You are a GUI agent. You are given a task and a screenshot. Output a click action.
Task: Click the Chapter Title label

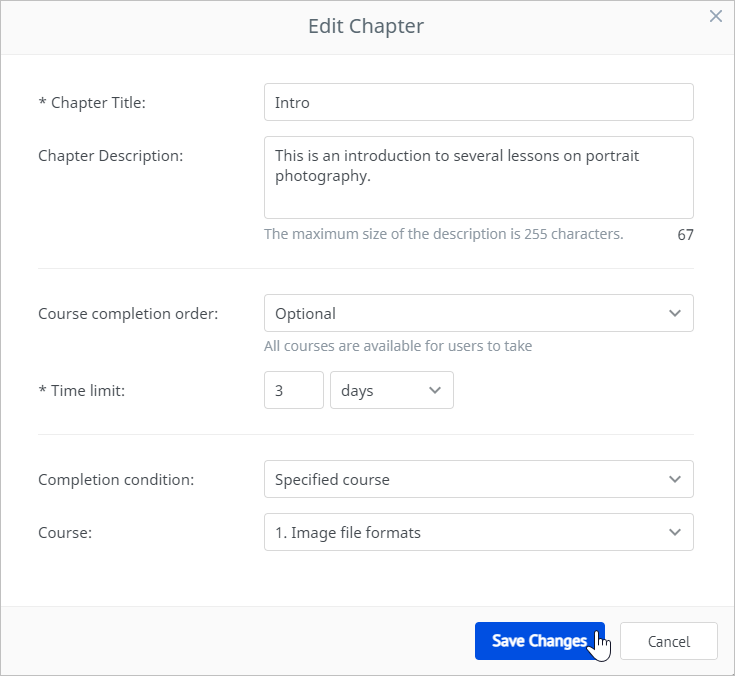pyautogui.click(x=98, y=102)
